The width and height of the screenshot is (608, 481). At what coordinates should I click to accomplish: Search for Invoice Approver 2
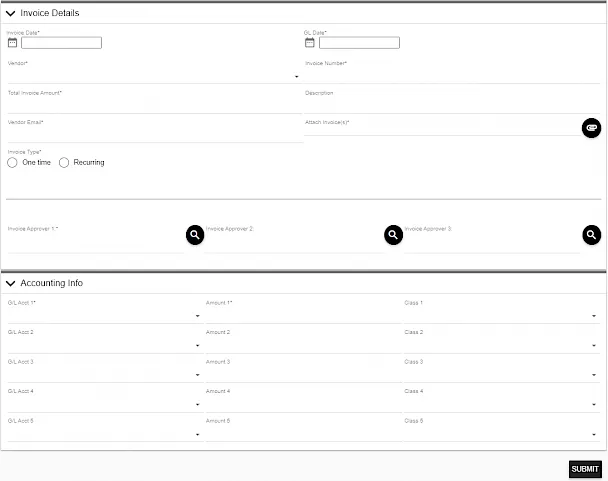click(393, 234)
